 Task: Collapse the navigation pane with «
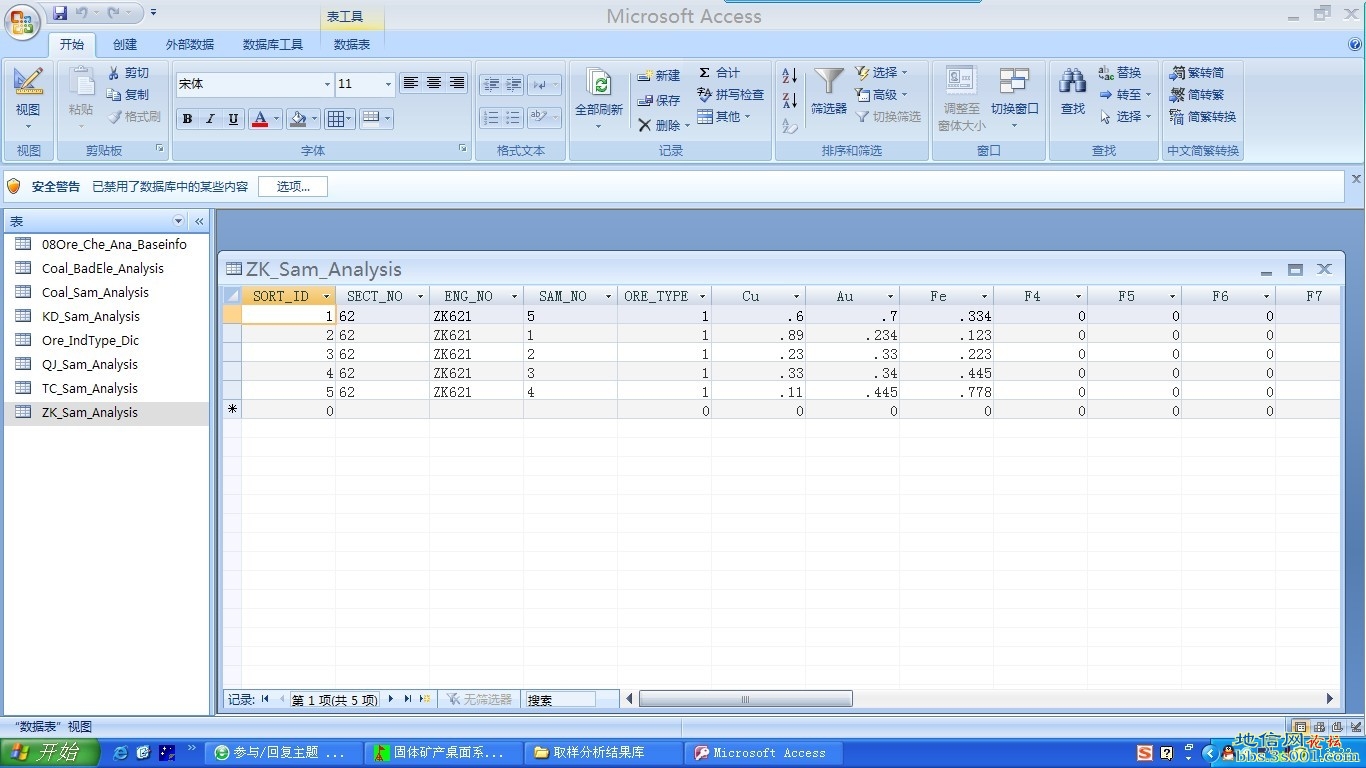coord(199,221)
